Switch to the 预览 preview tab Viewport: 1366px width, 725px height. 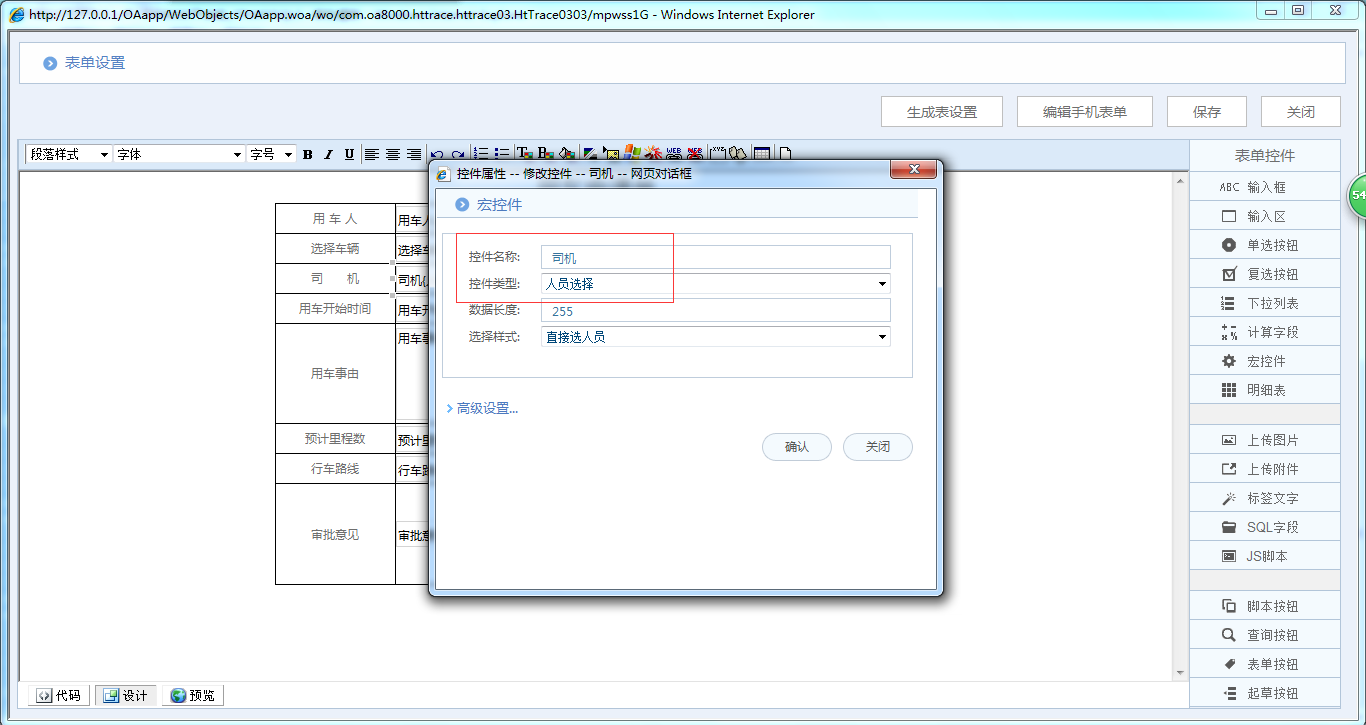[192, 695]
